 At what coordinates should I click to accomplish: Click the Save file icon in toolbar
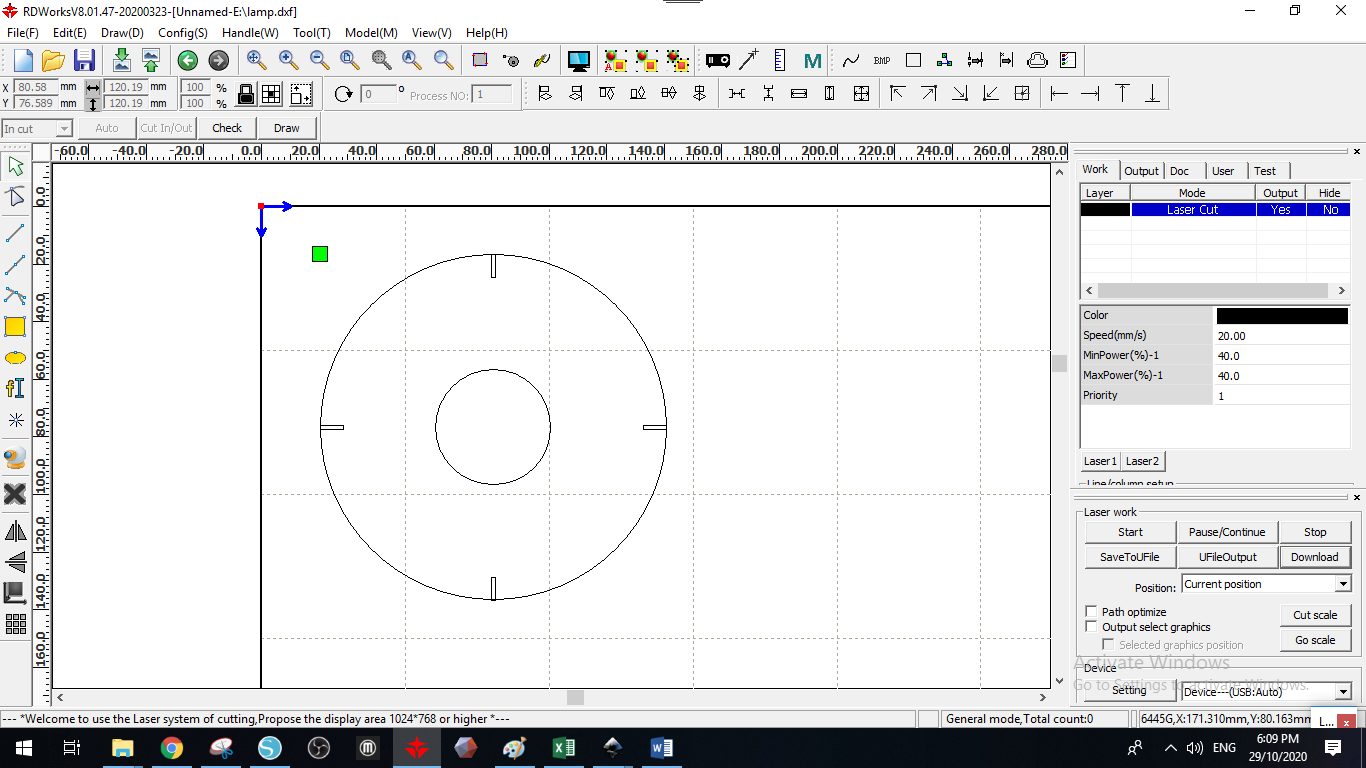[x=84, y=60]
